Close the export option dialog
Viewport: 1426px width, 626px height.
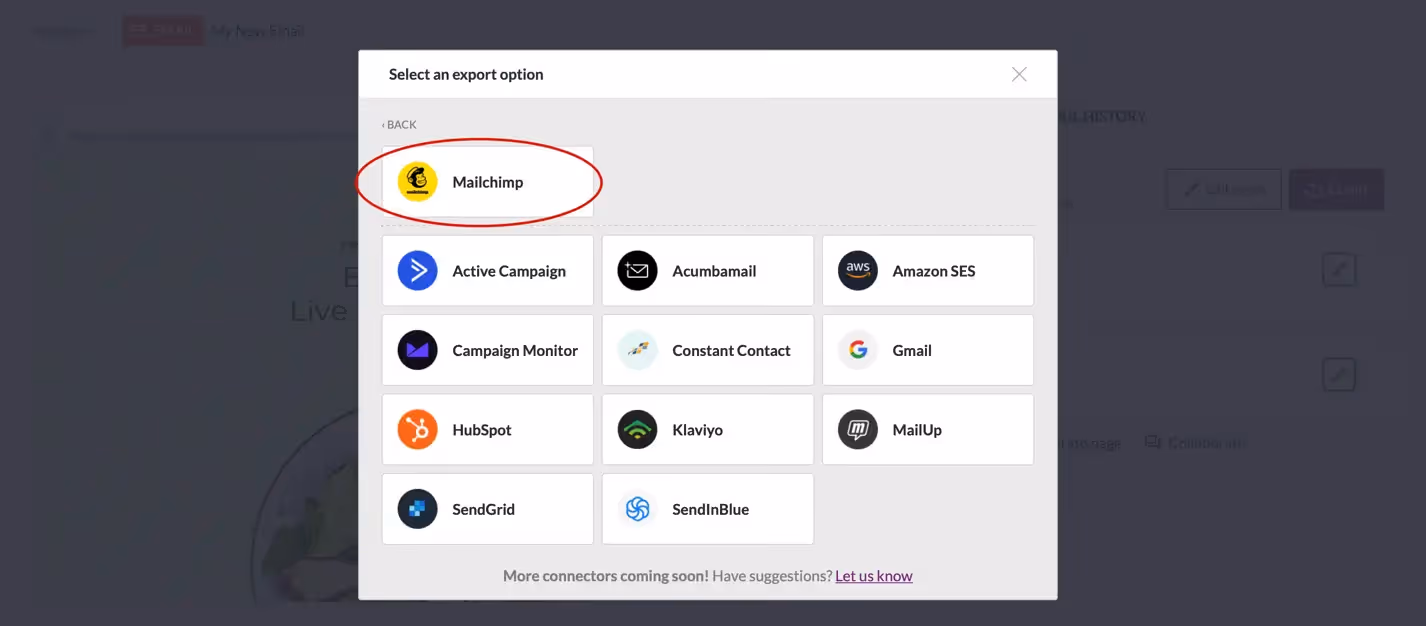pyautogui.click(x=1019, y=74)
